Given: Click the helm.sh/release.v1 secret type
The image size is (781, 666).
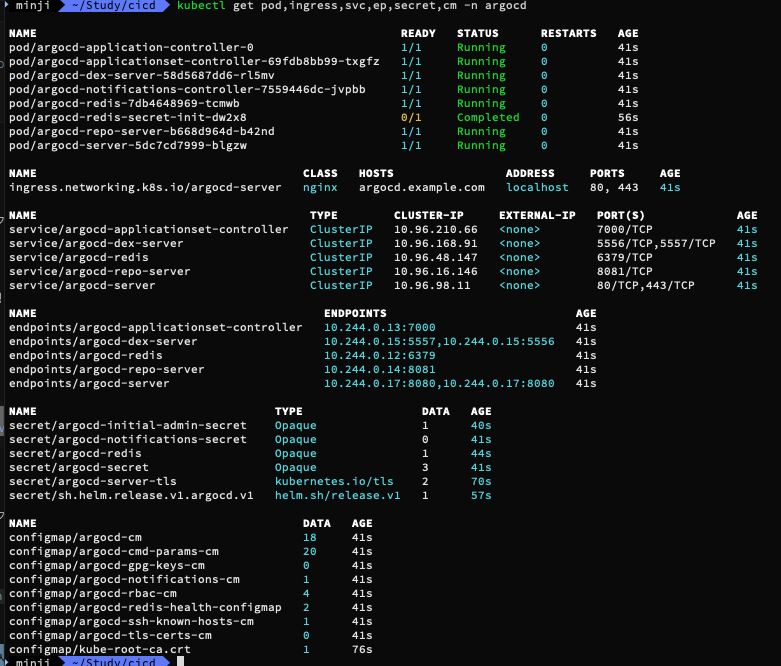Looking at the screenshot, I should pyautogui.click(x=338, y=495).
